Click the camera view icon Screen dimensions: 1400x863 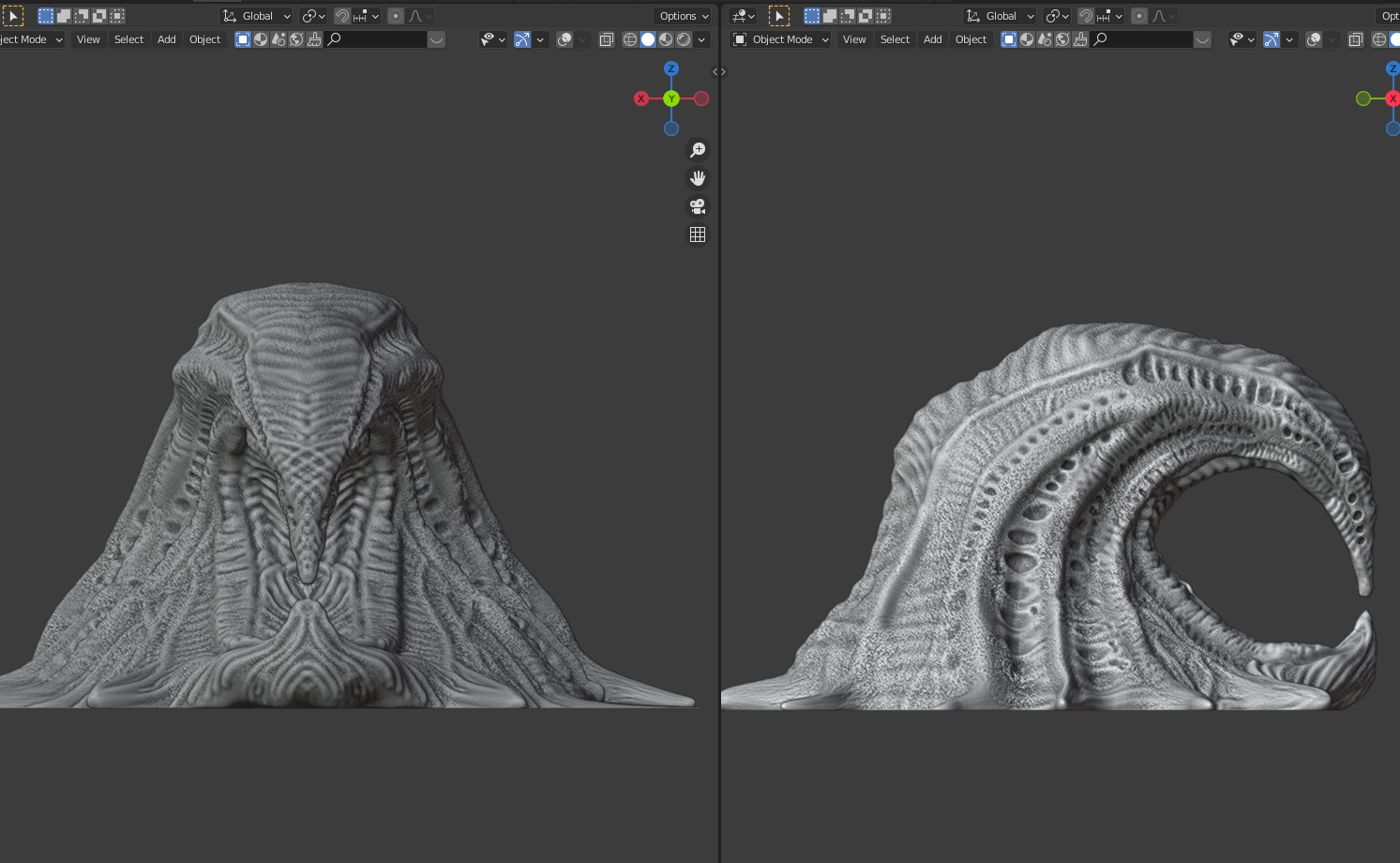[698, 205]
